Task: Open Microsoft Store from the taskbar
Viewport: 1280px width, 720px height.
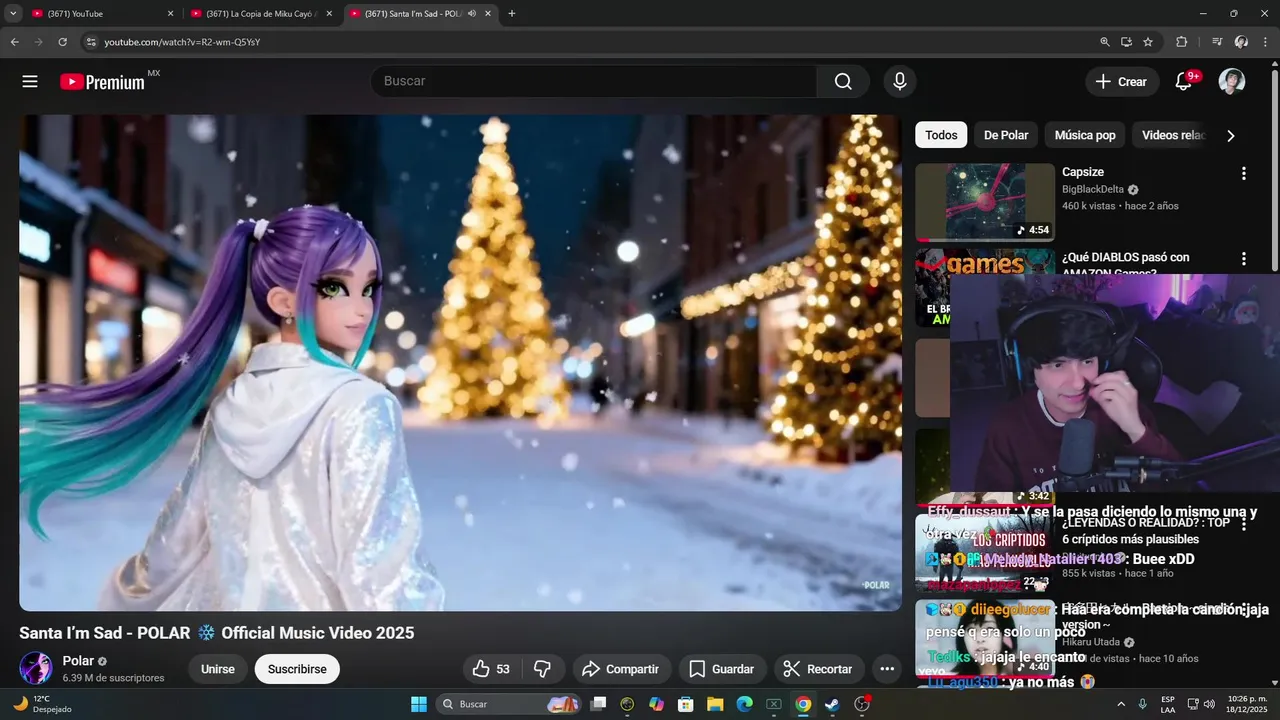Action: pyautogui.click(x=686, y=704)
